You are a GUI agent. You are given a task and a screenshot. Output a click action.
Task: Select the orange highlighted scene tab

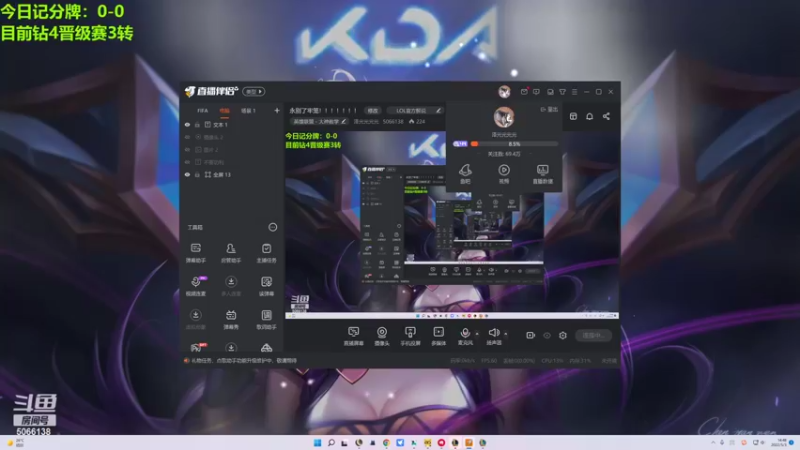pyautogui.click(x=224, y=110)
